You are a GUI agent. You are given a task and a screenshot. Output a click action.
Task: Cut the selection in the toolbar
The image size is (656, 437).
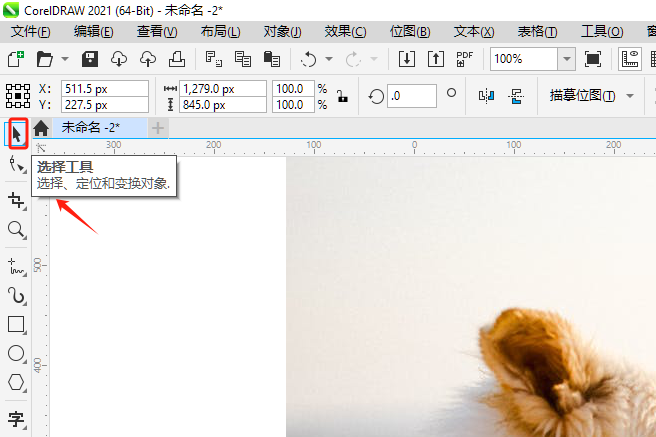coord(214,59)
